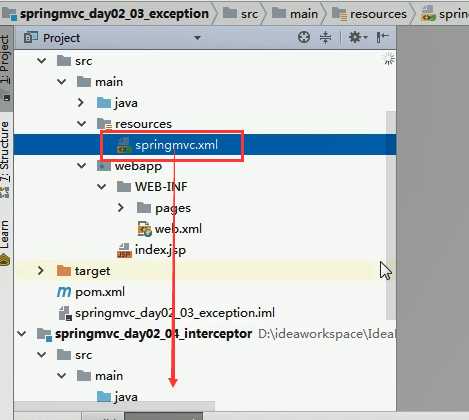Select the pages folder label
The image size is (469, 420).
pos(173,208)
